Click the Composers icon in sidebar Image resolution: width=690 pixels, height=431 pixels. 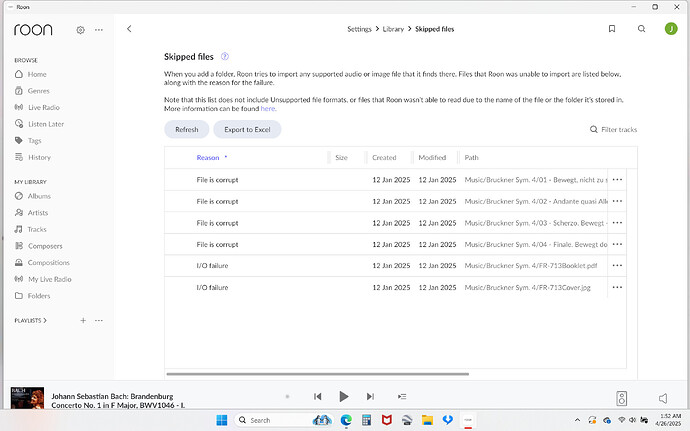tap(18, 246)
